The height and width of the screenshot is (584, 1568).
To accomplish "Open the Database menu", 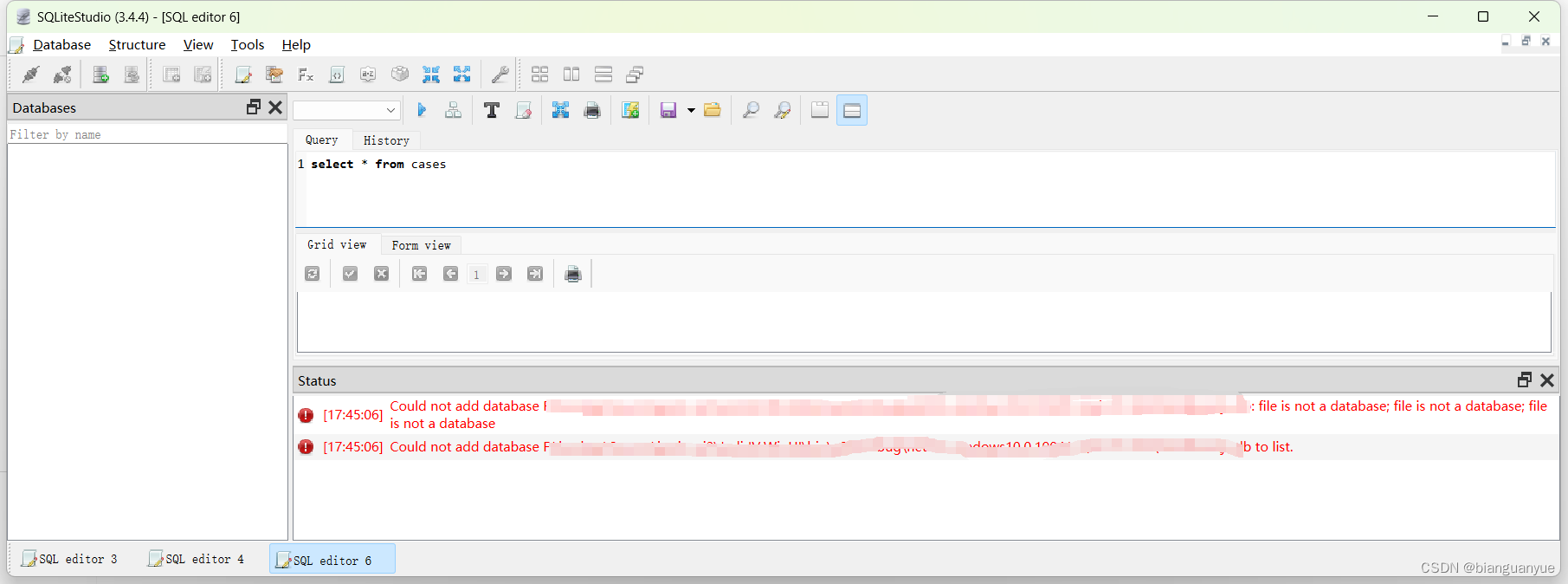I will click(x=61, y=45).
